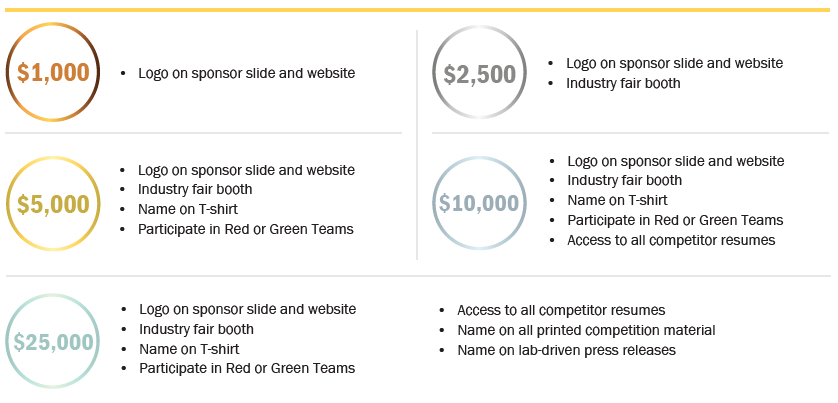Click the teal $25,000 sponsorship circle
The width and height of the screenshot is (838, 403).
click(x=53, y=341)
